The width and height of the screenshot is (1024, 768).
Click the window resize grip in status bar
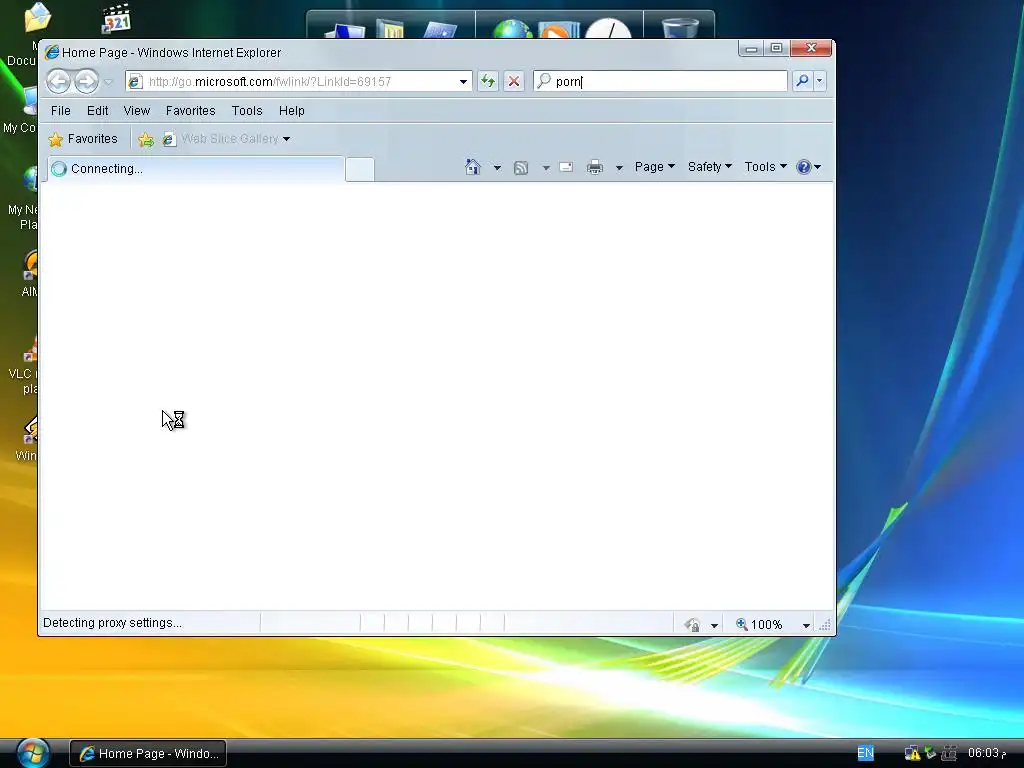825,626
